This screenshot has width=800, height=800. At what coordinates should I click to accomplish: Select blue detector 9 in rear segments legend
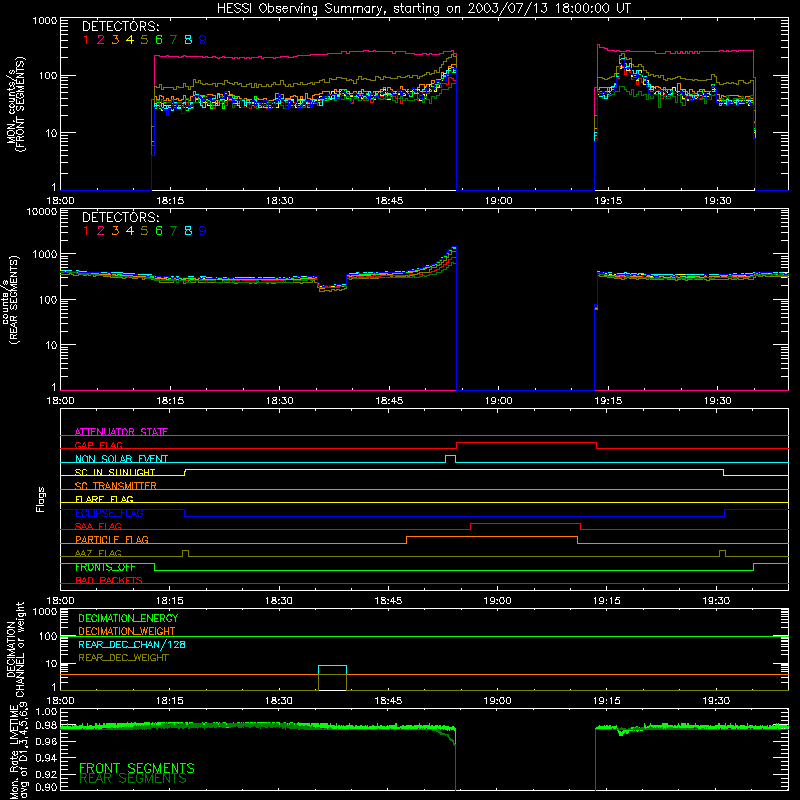[203, 231]
